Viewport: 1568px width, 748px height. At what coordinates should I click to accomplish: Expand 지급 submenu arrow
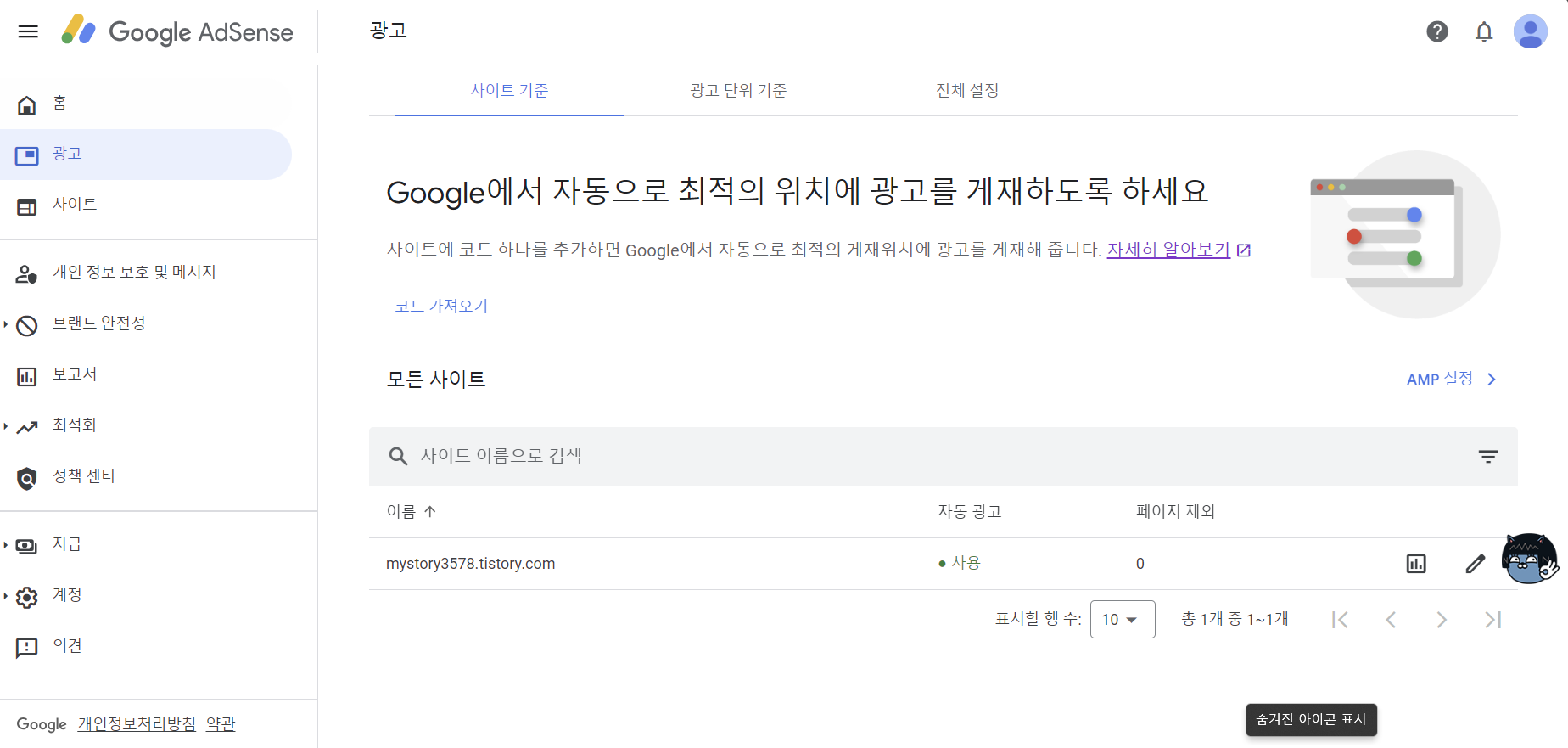5,544
